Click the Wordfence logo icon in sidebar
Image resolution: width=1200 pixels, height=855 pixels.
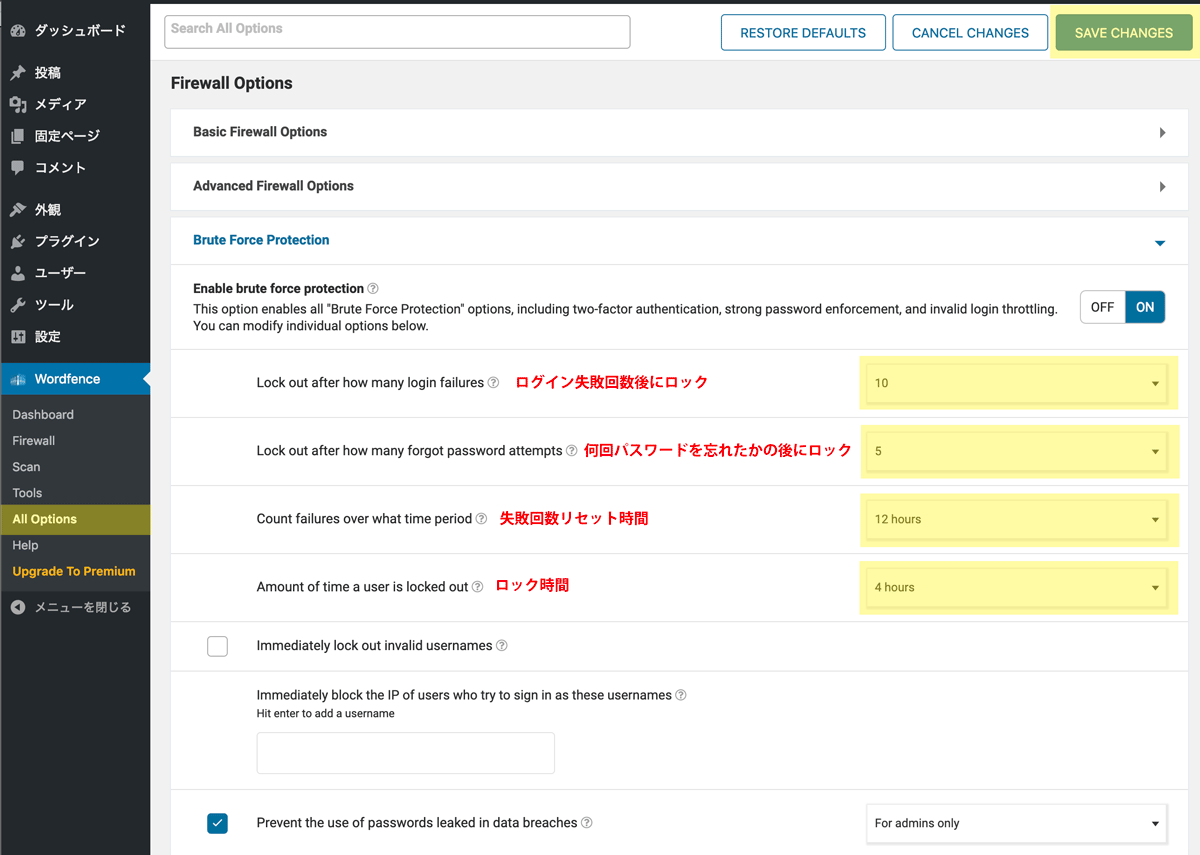pos(18,380)
